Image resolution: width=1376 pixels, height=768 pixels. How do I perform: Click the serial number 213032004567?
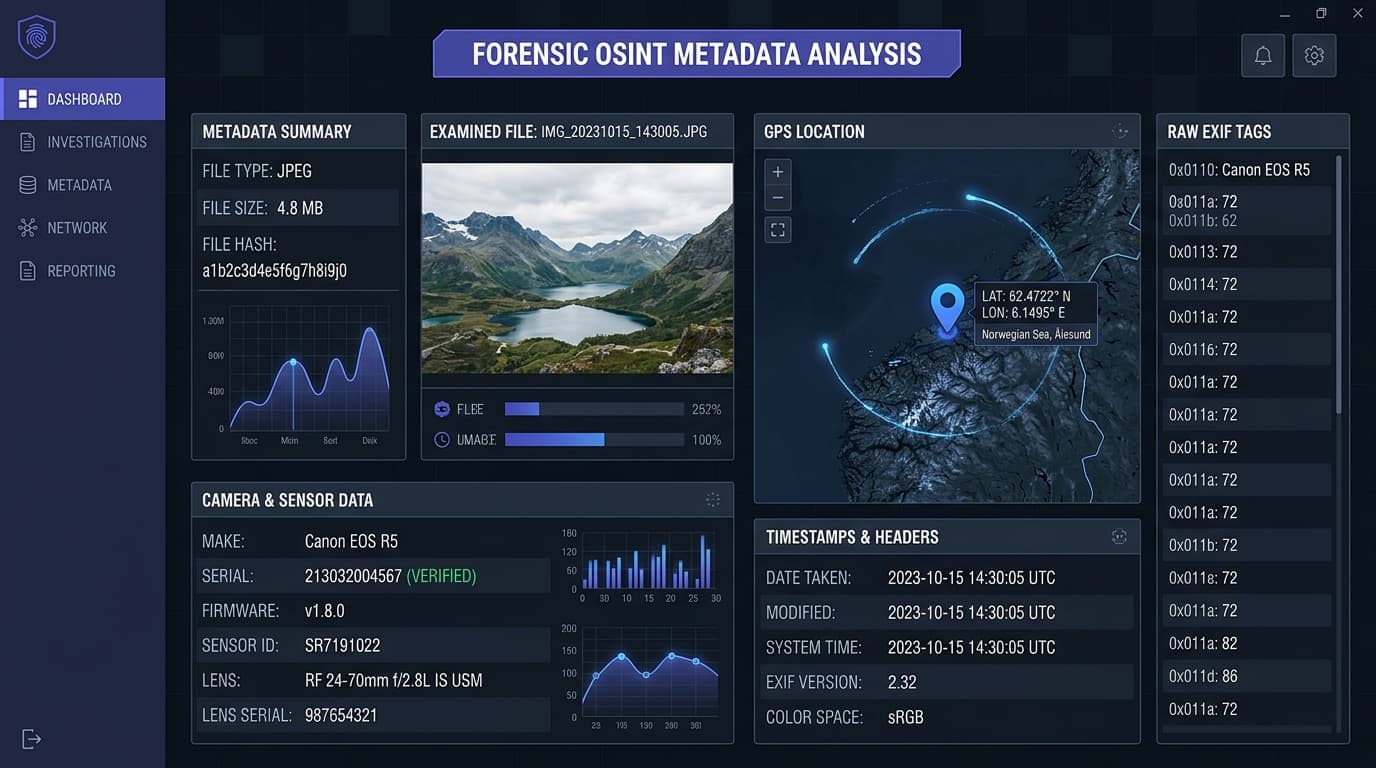(x=353, y=576)
